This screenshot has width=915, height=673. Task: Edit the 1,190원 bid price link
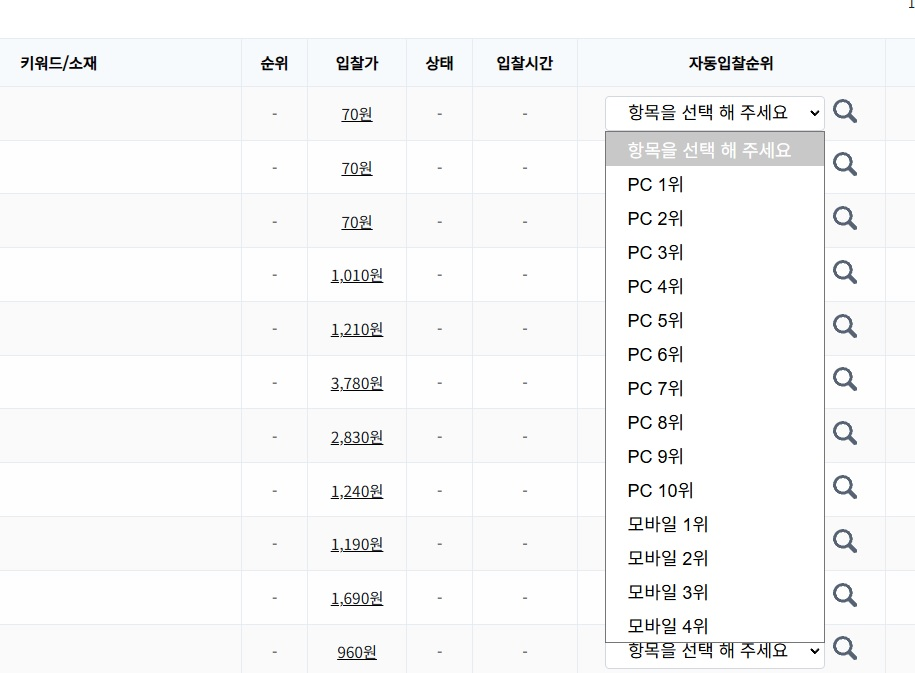(356, 545)
